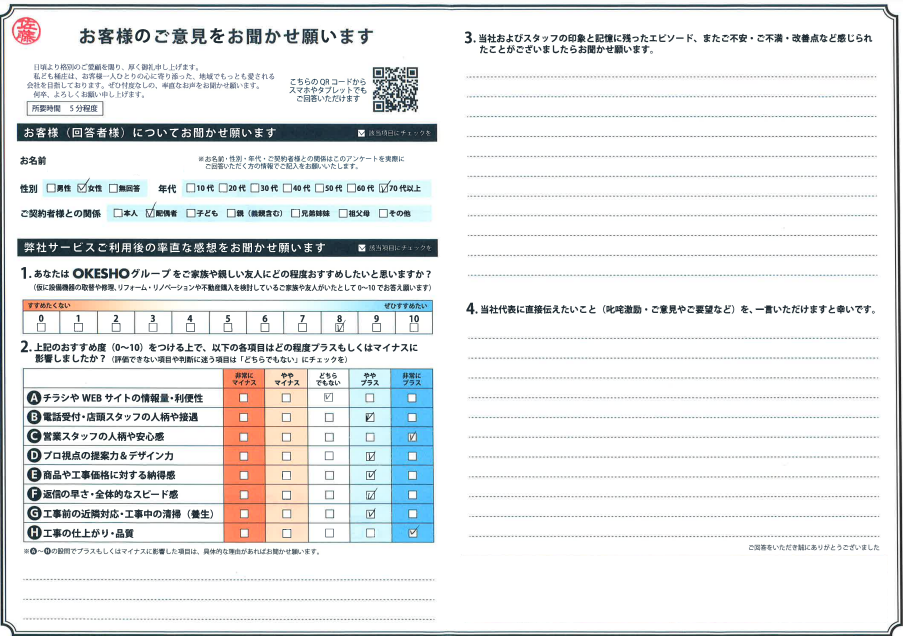
Task: Click the circled G icon for 近隣対応
Action: click(x=33, y=514)
